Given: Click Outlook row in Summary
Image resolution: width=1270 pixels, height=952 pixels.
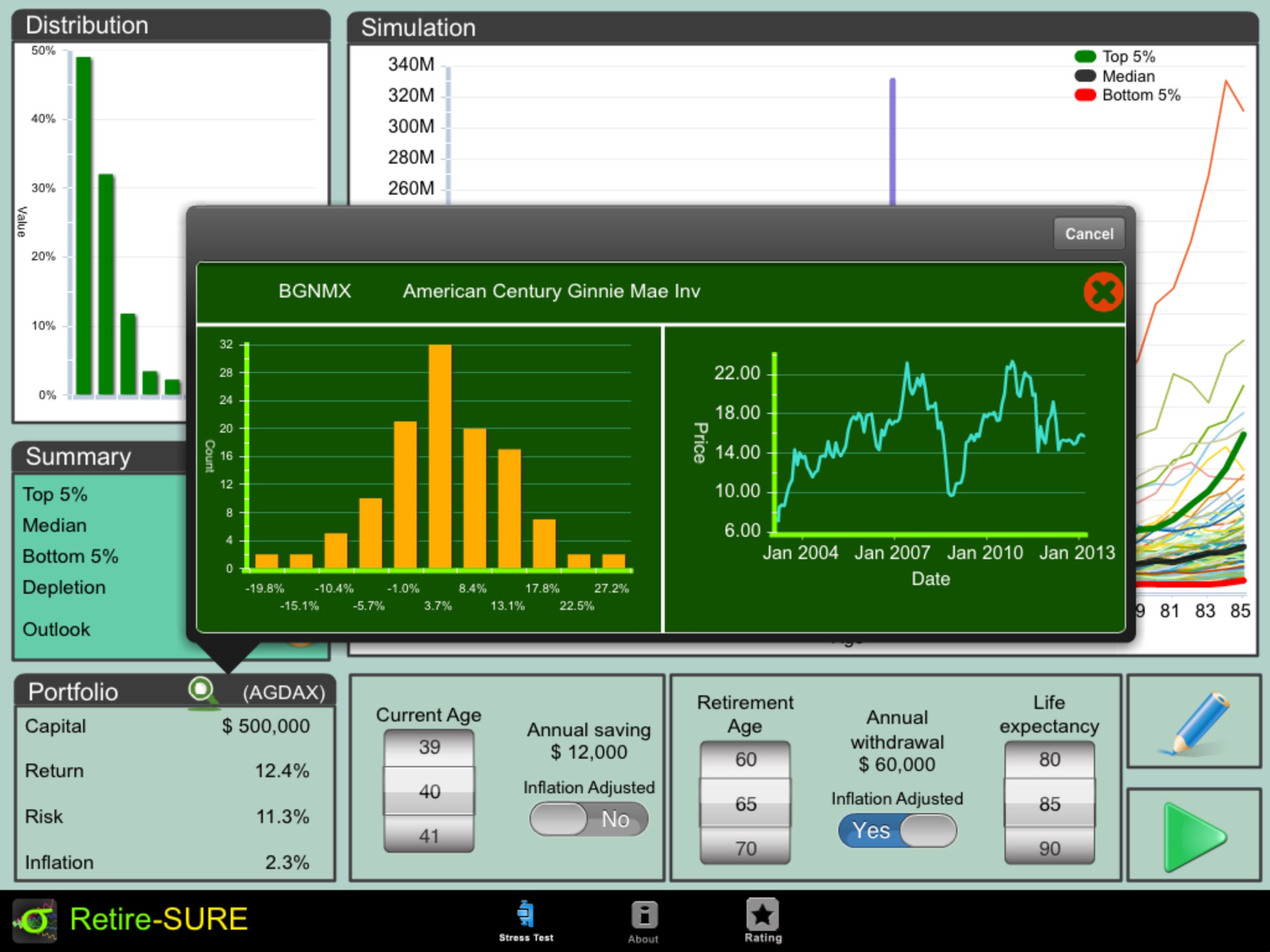Looking at the screenshot, I should coord(56,630).
